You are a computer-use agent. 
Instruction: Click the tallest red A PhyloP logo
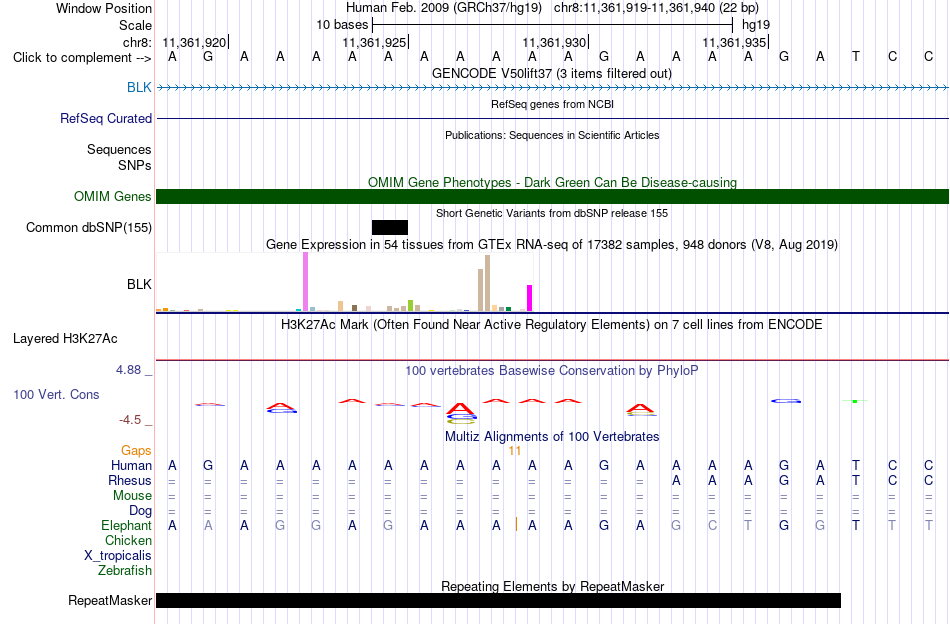click(460, 409)
